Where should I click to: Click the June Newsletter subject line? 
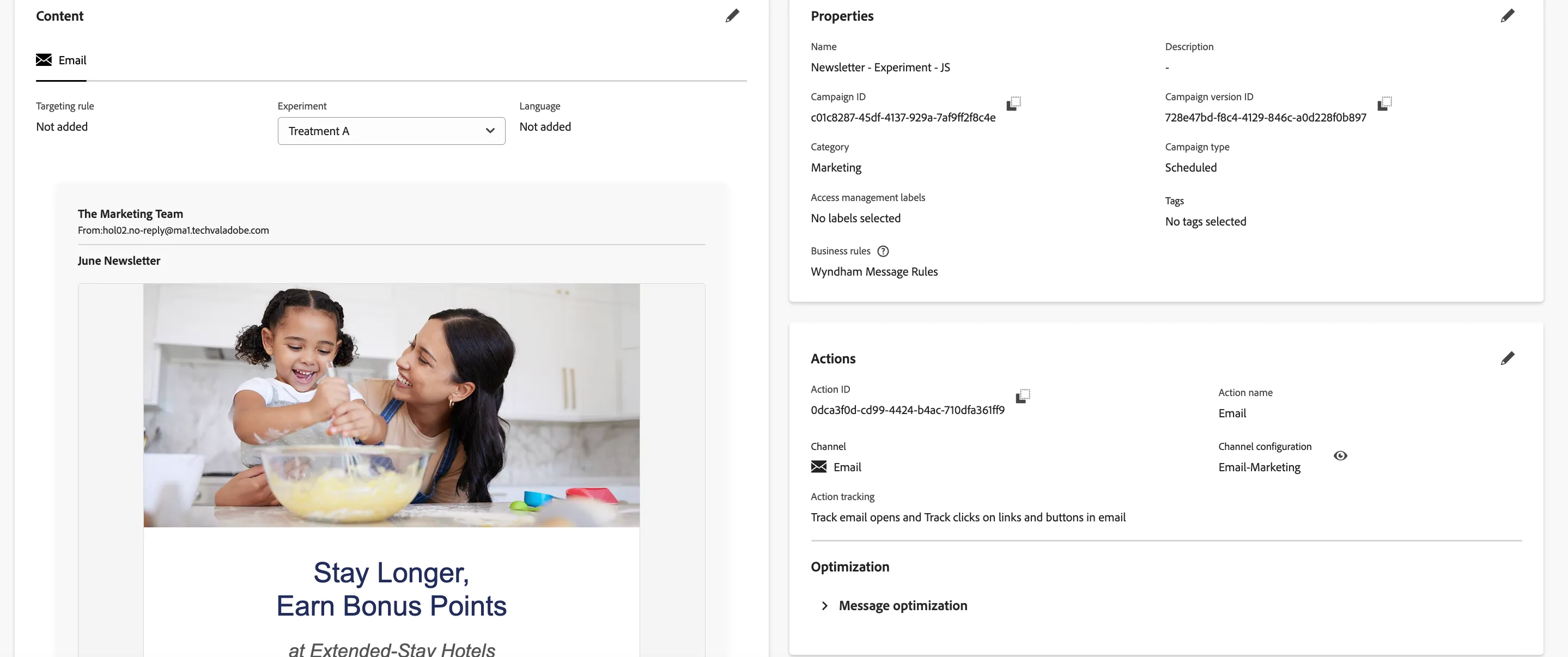[119, 260]
